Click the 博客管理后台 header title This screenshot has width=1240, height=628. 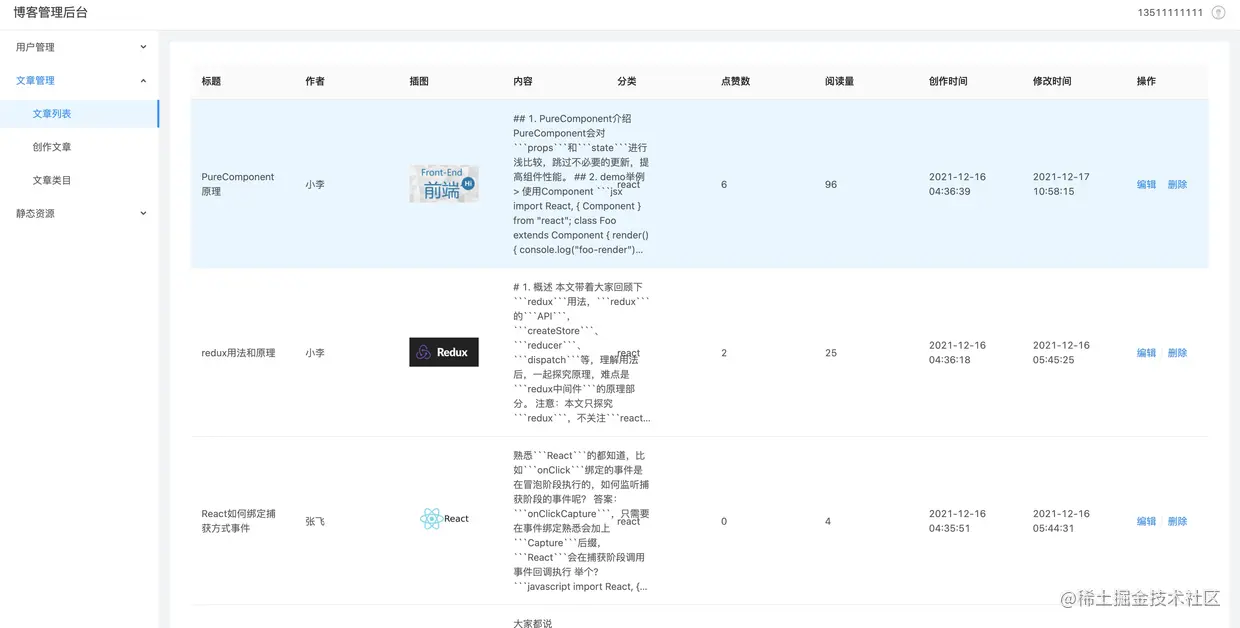coord(50,13)
